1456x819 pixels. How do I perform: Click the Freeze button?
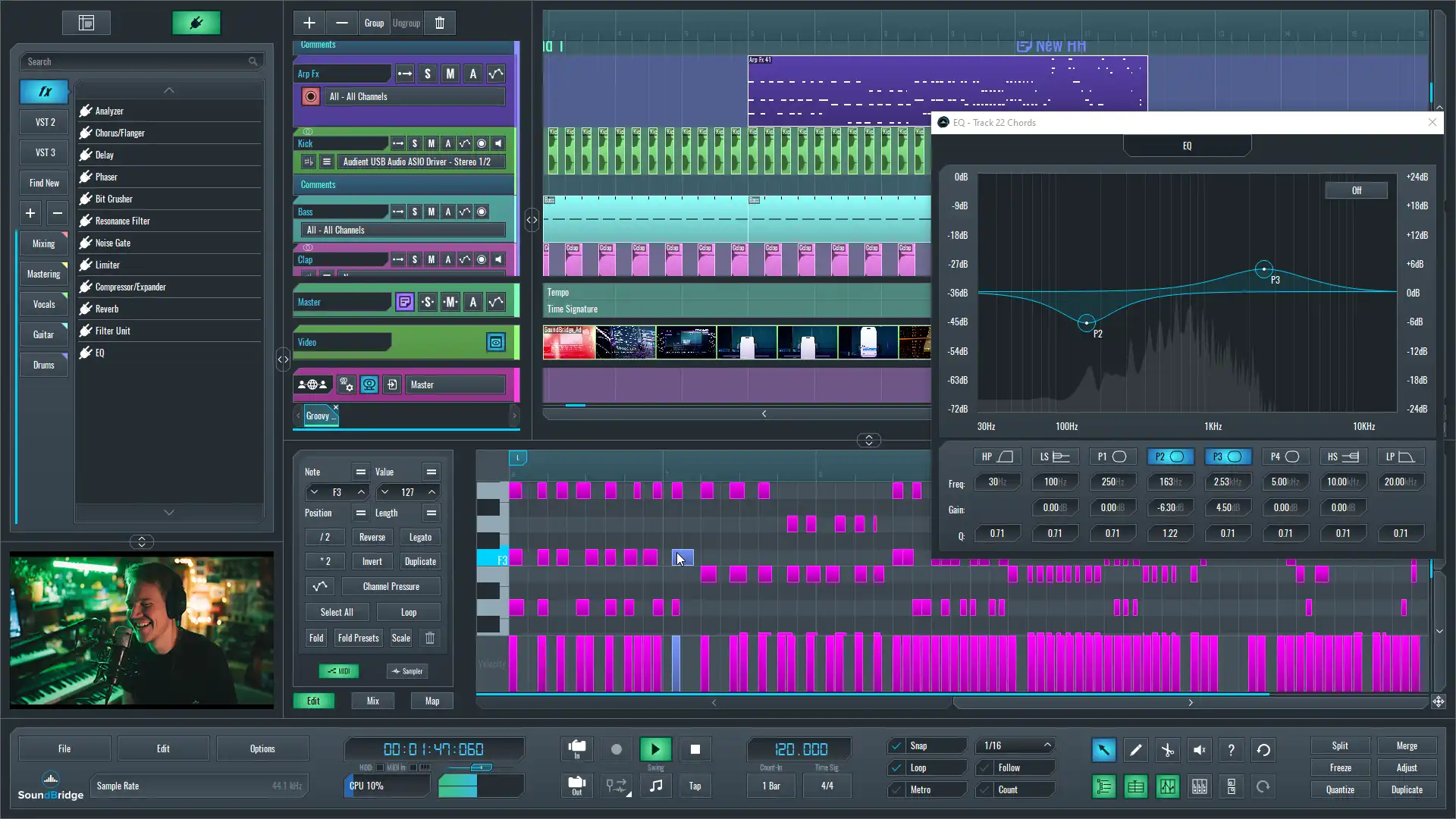point(1340,767)
